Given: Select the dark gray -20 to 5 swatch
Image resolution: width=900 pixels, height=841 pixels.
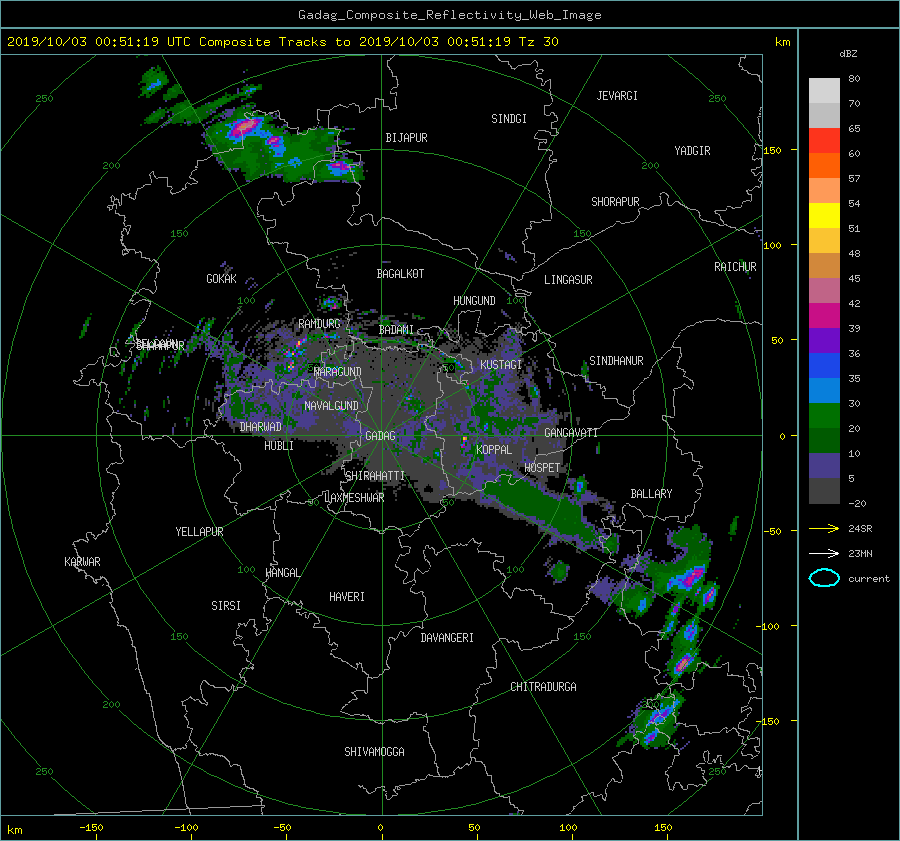Looking at the screenshot, I should pyautogui.click(x=824, y=491).
